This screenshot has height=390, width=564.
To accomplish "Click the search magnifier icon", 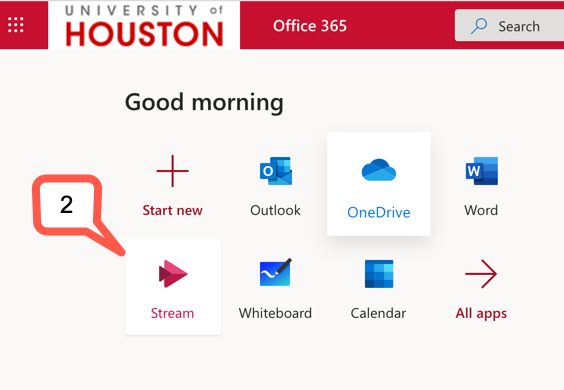I will pos(479,26).
